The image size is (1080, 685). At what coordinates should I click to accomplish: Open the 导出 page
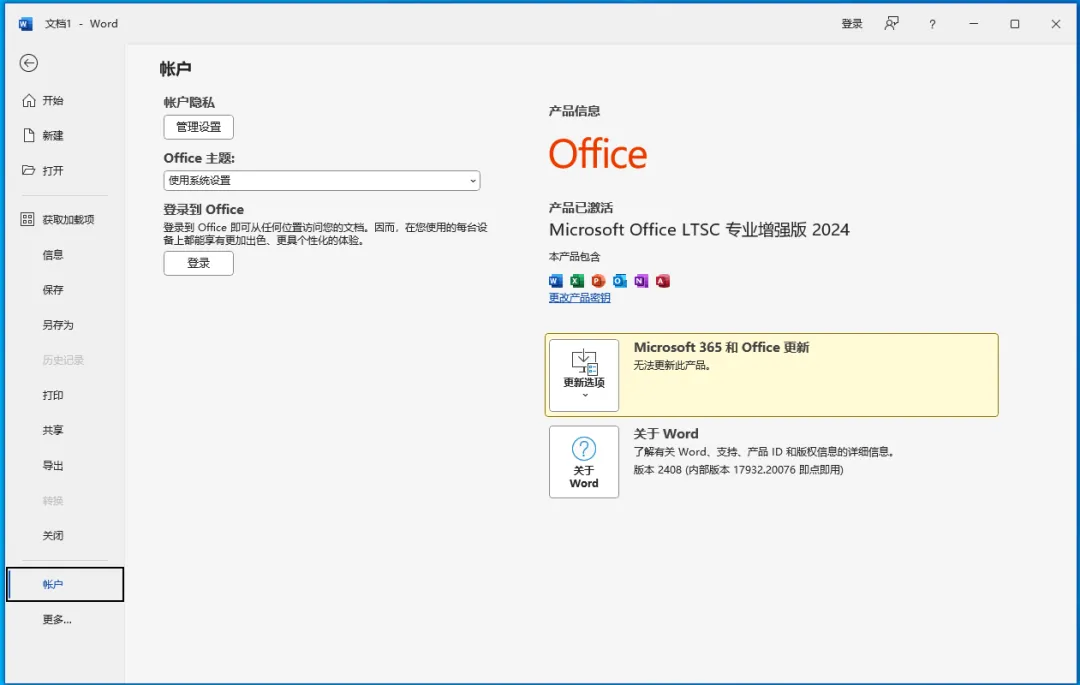[53, 465]
